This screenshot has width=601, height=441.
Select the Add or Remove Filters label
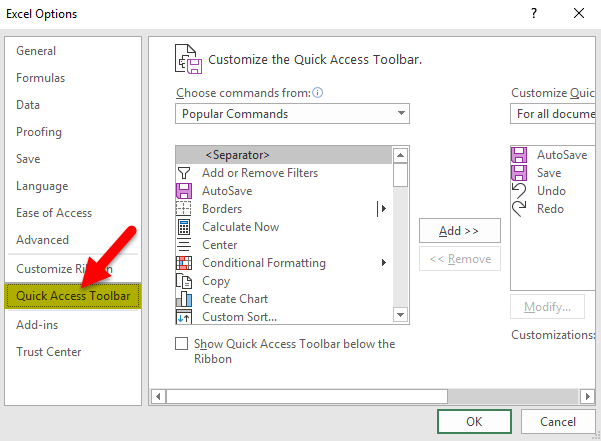[x=260, y=173]
